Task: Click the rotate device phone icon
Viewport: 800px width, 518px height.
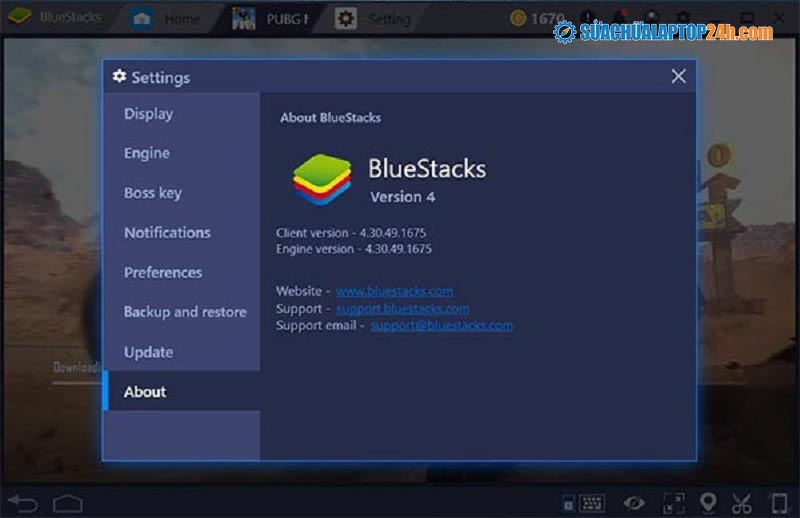Action: tap(777, 503)
